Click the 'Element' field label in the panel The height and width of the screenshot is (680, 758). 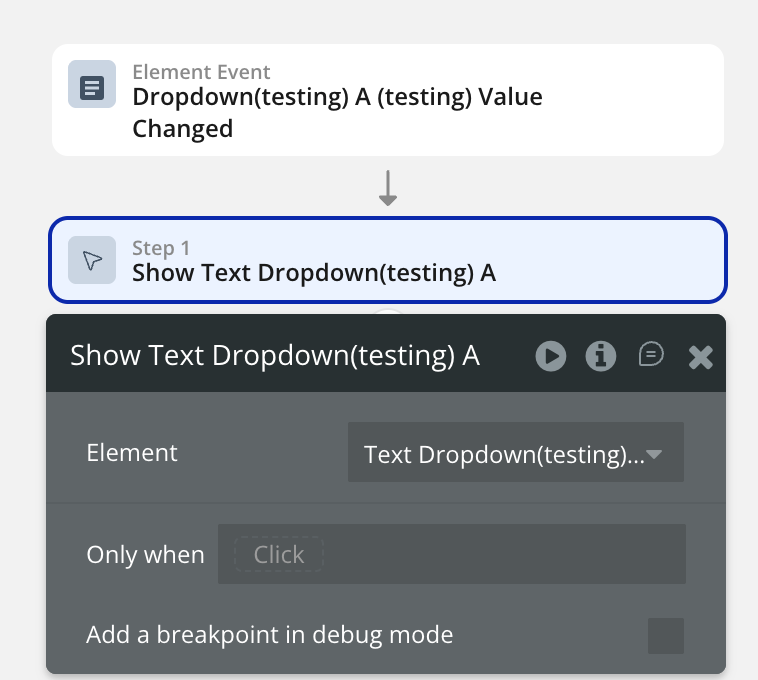pyautogui.click(x=132, y=453)
